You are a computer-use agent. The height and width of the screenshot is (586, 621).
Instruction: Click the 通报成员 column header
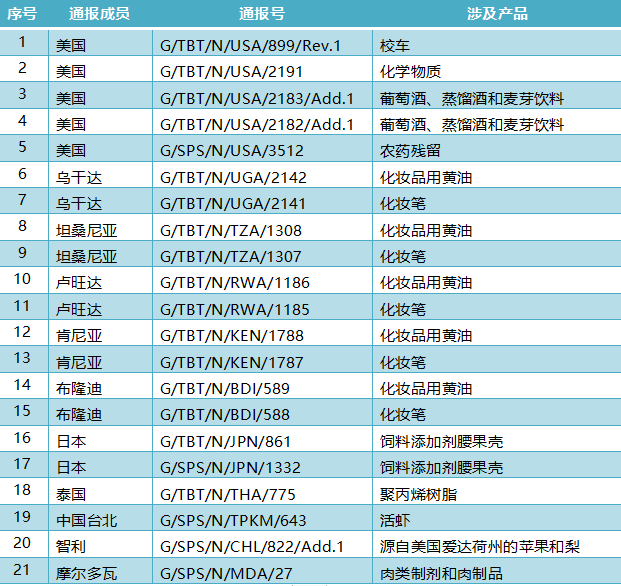click(x=99, y=13)
